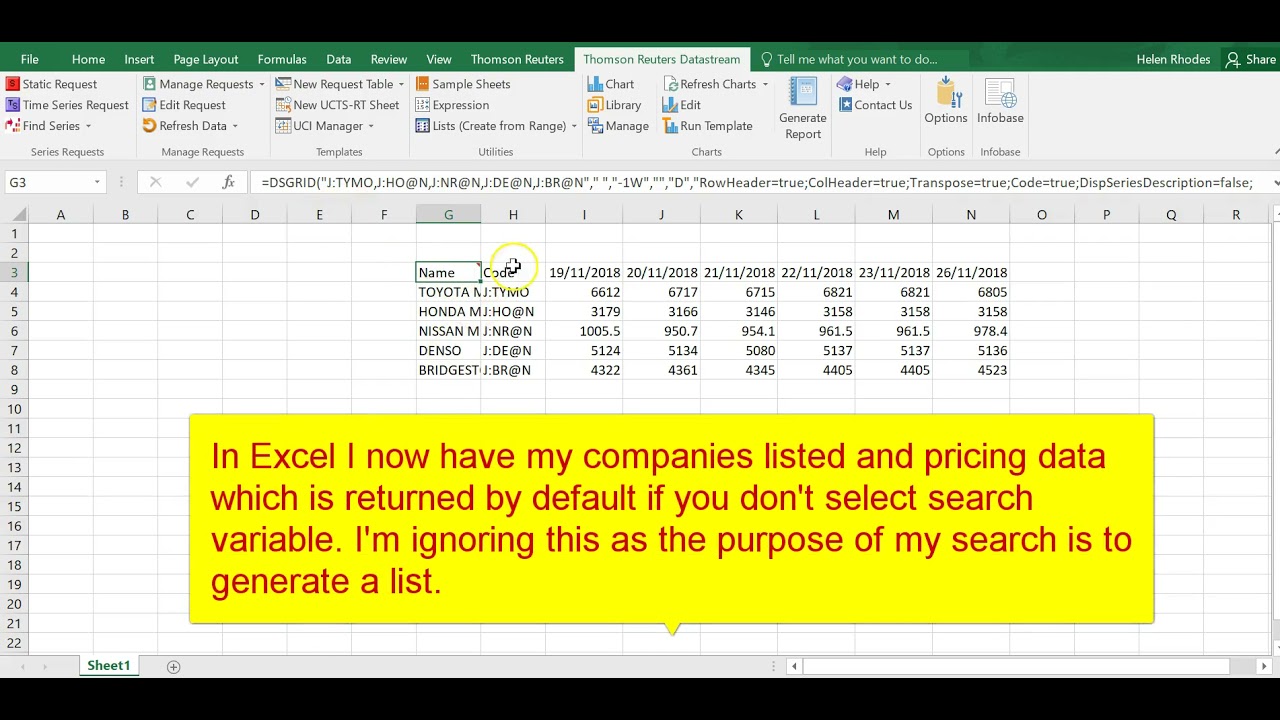Select row 3 header

point(15,272)
